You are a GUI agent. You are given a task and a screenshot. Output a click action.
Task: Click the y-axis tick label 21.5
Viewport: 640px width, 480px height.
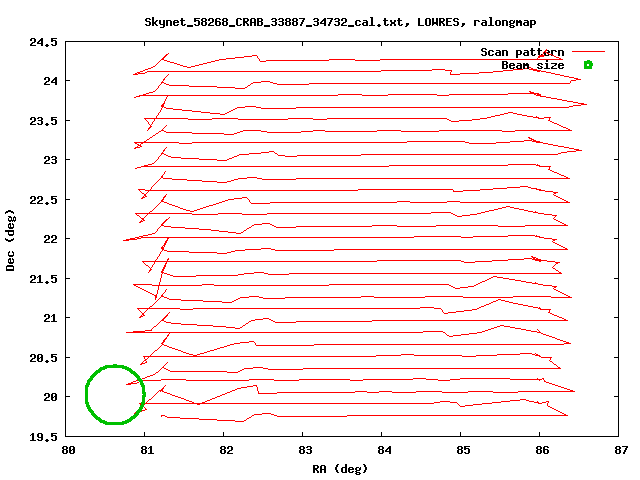click(x=43, y=279)
